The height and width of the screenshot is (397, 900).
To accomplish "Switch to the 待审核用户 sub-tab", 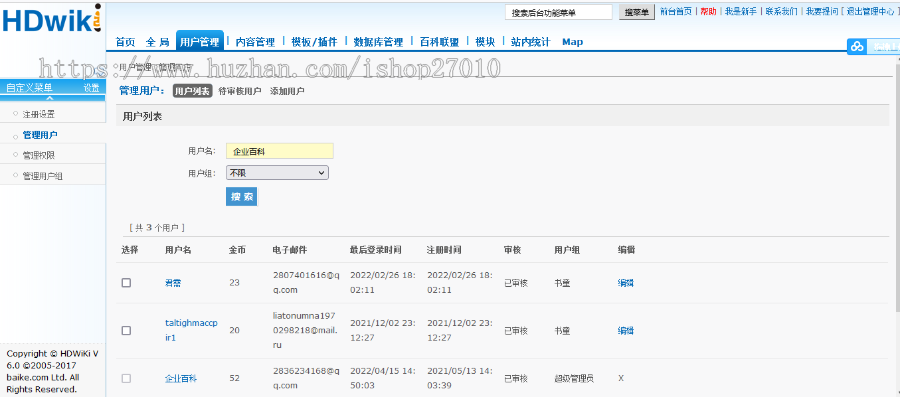I will [x=239, y=91].
